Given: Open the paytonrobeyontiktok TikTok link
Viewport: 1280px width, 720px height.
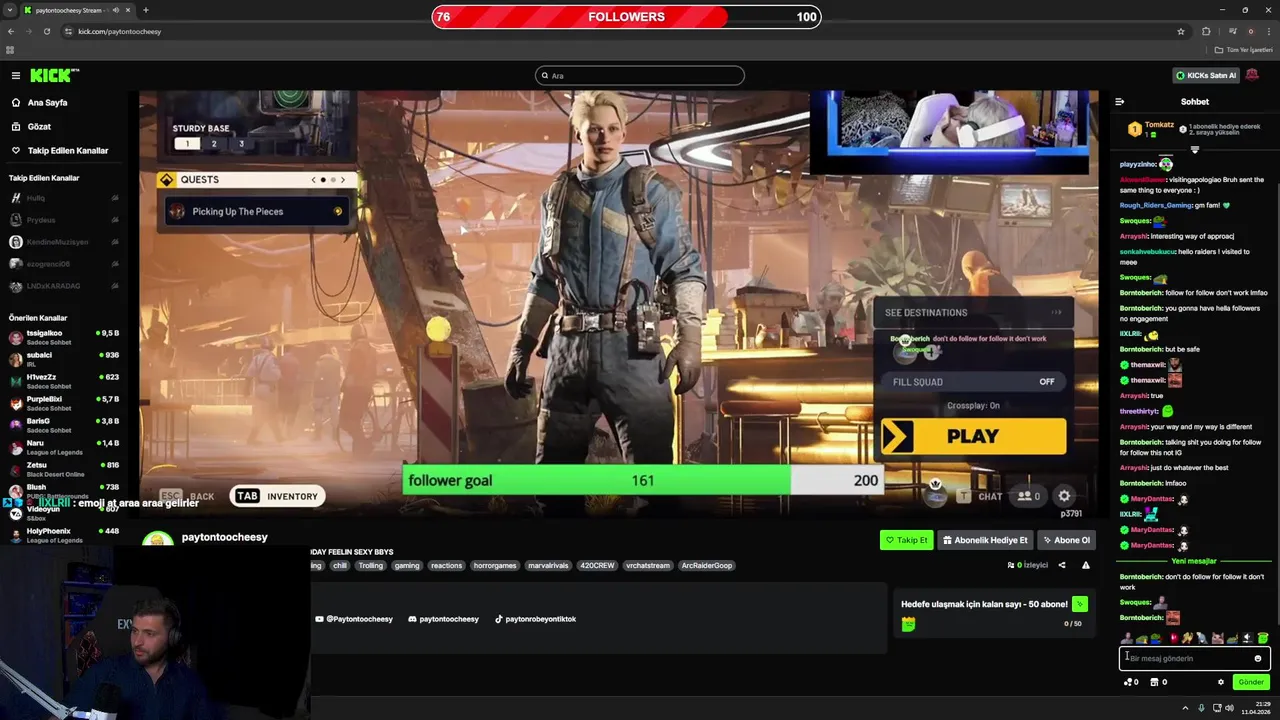Looking at the screenshot, I should pyautogui.click(x=535, y=619).
